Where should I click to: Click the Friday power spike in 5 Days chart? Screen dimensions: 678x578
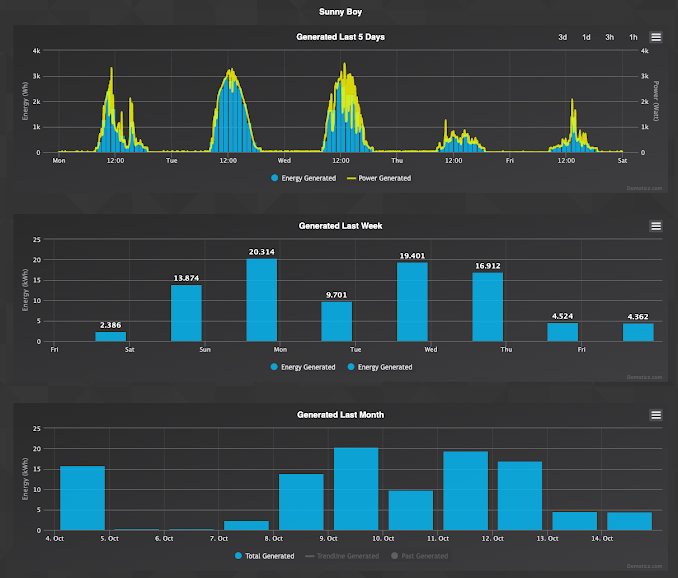coord(572,100)
